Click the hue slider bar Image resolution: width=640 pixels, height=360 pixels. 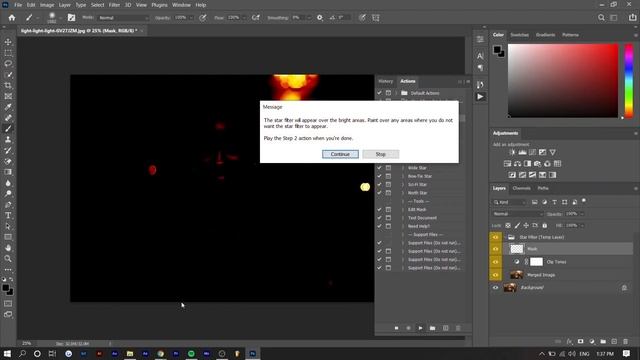tap(629, 81)
